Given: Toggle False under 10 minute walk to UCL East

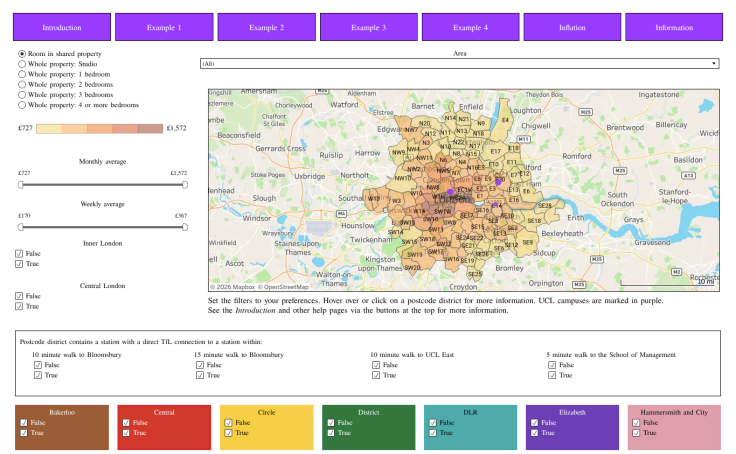Looking at the screenshot, I should (376, 365).
